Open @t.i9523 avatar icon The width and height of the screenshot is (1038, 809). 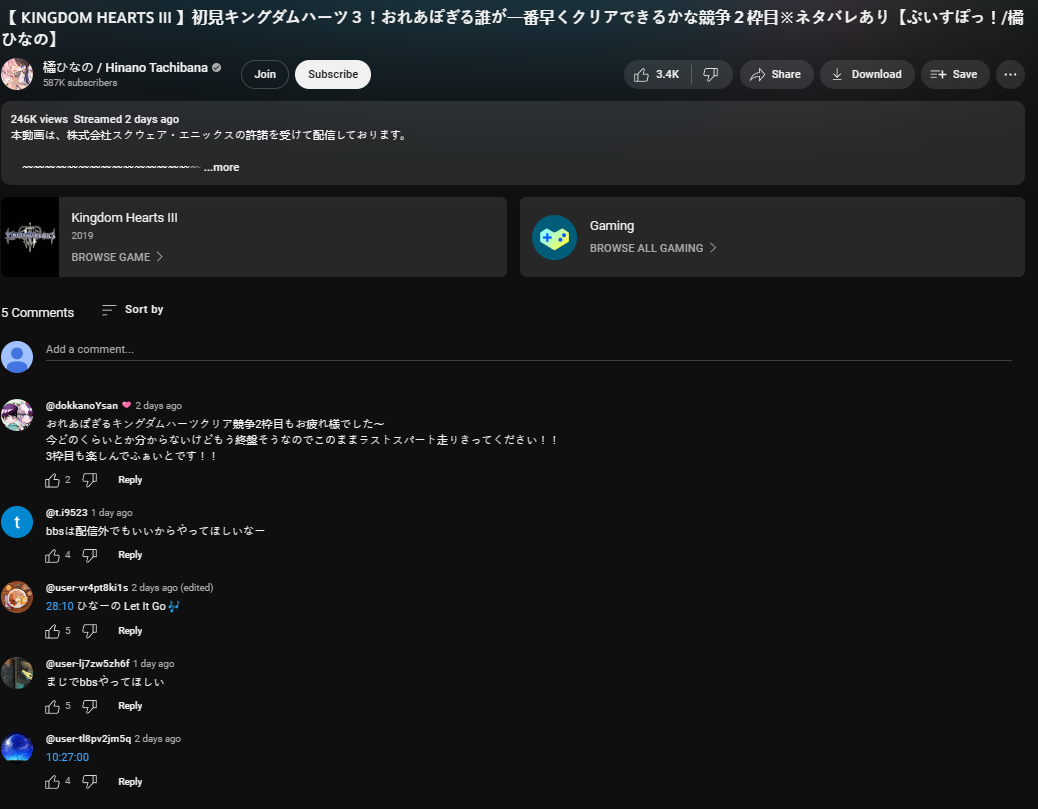click(17, 522)
